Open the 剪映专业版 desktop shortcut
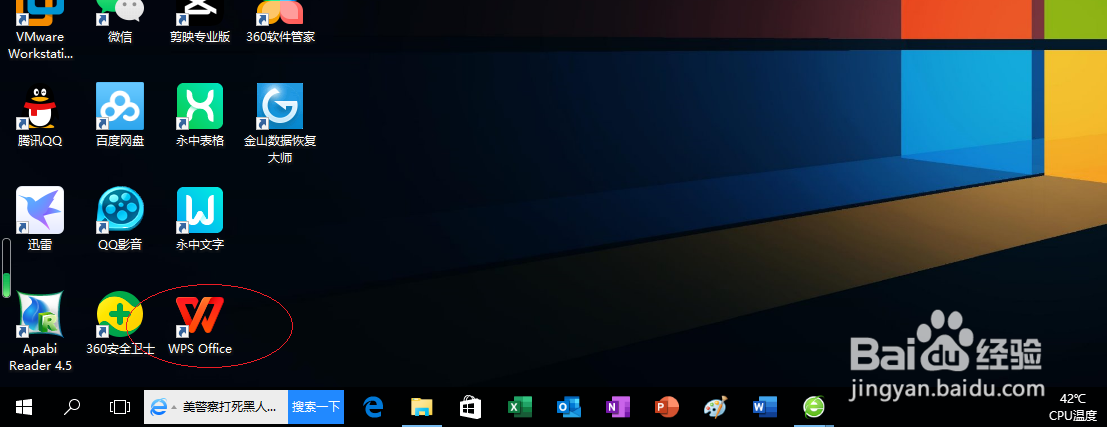The width and height of the screenshot is (1107, 427). click(200, 21)
